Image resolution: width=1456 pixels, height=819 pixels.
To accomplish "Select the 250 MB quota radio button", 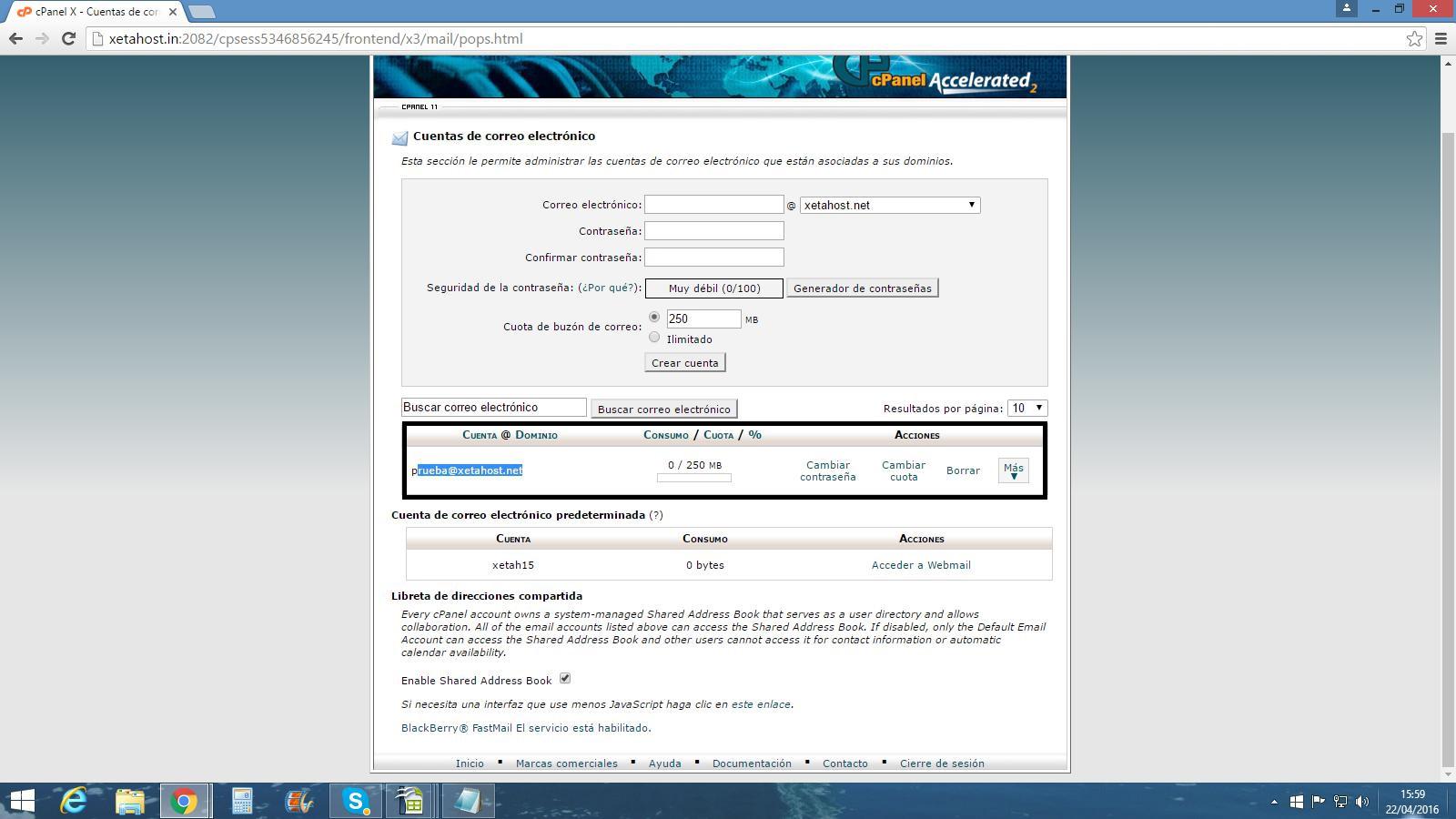I will pos(654,317).
